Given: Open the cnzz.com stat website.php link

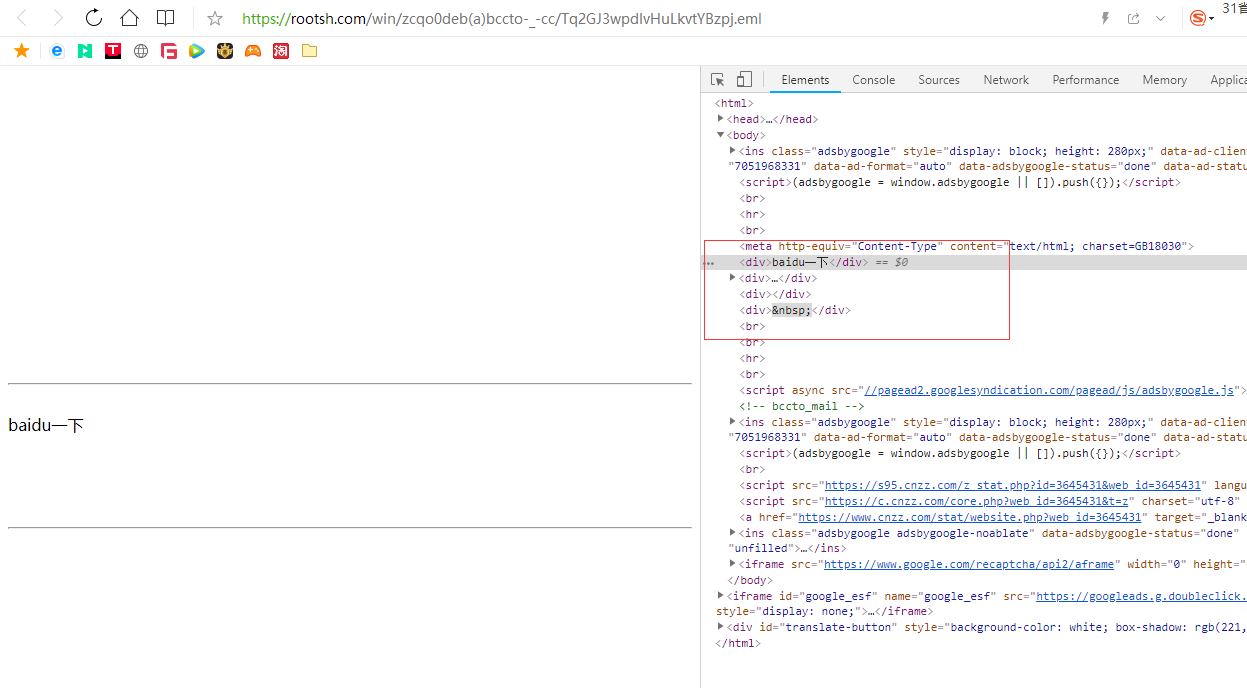Looking at the screenshot, I should coord(970,517).
